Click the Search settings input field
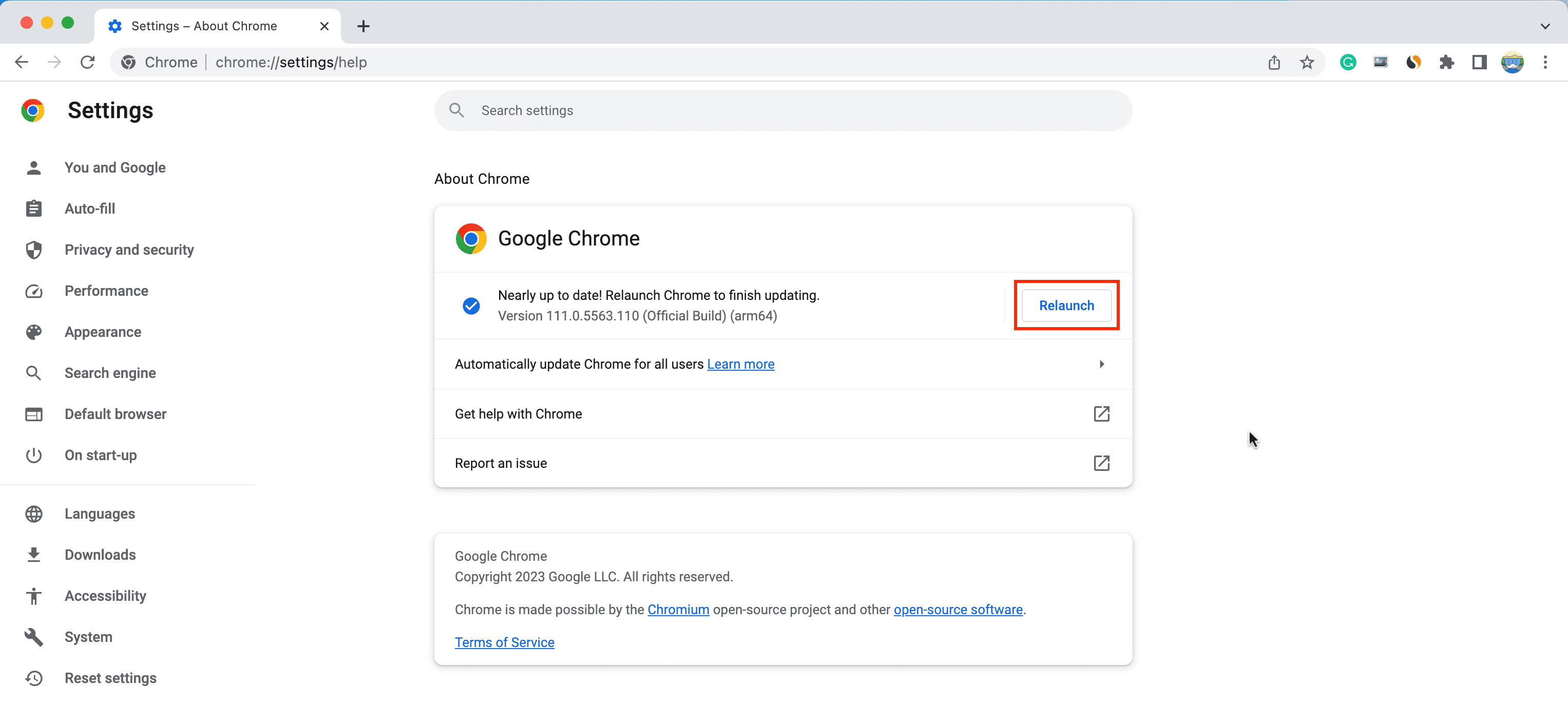This screenshot has height=702, width=1568. coord(783,110)
